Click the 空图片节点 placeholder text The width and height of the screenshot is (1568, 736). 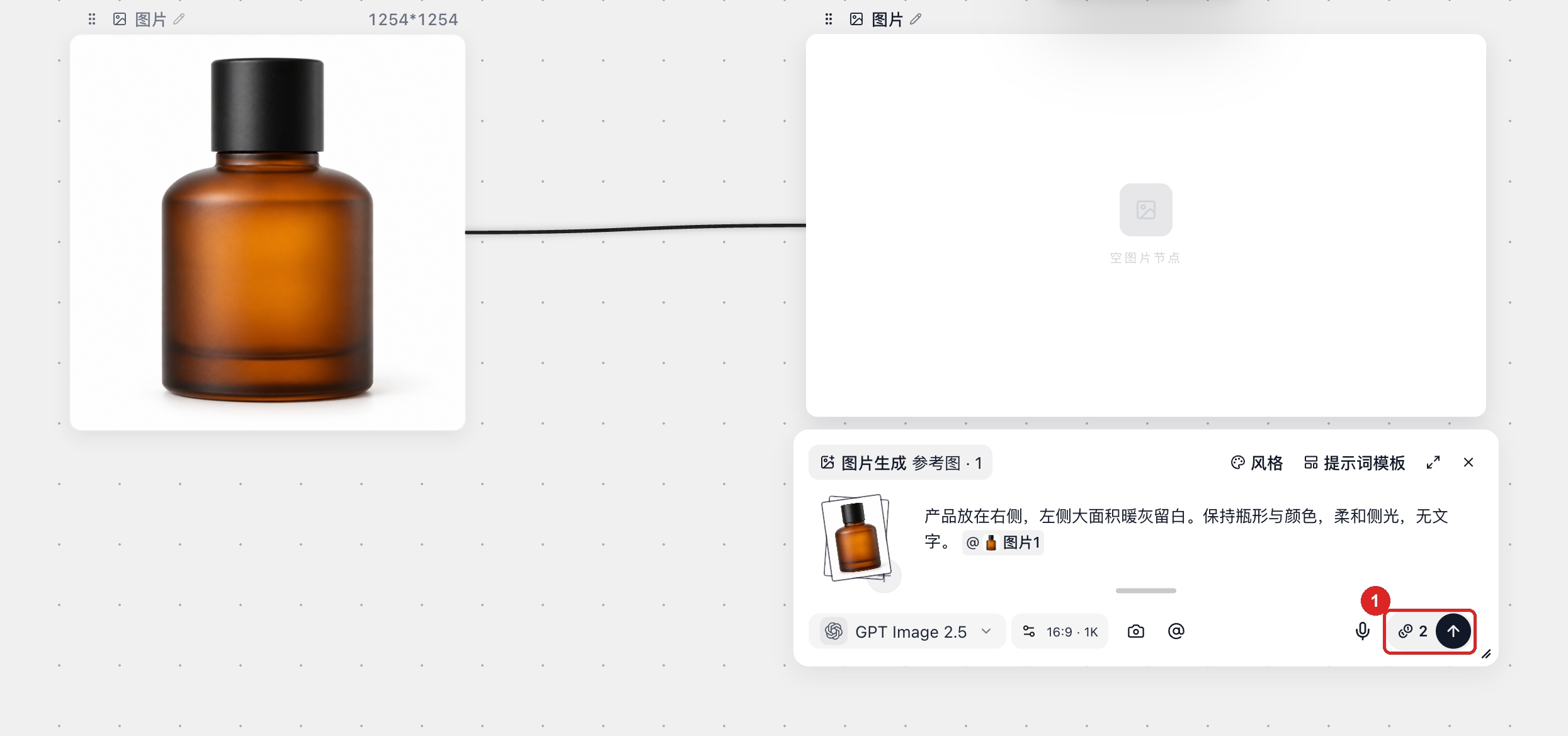1145,258
